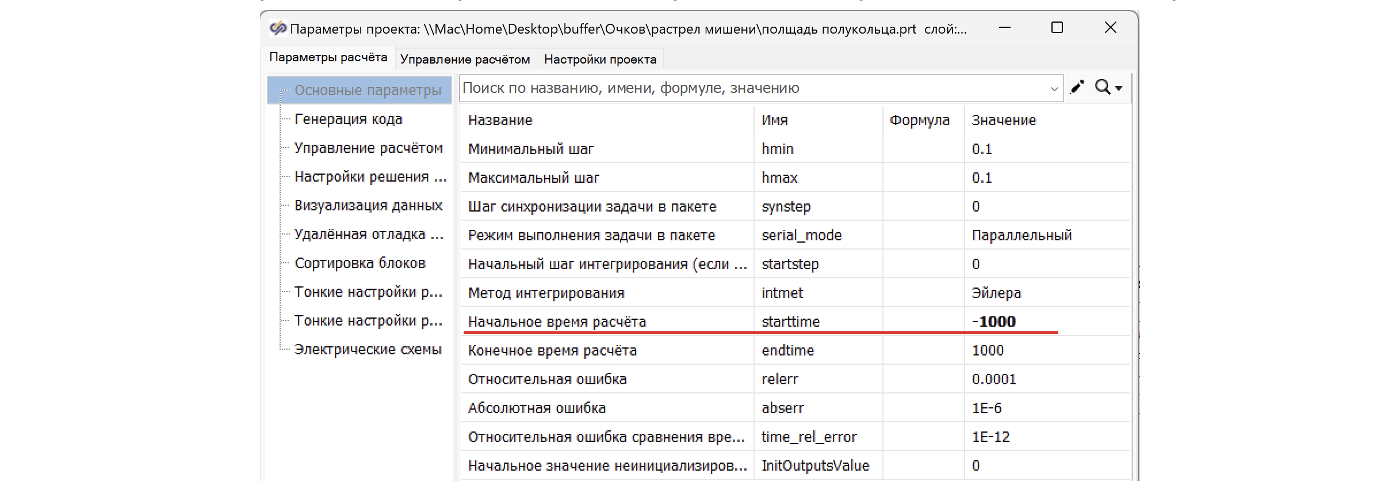The width and height of the screenshot is (1376, 486).
Task: Expand the search field dropdown arrow
Action: 1055,89
